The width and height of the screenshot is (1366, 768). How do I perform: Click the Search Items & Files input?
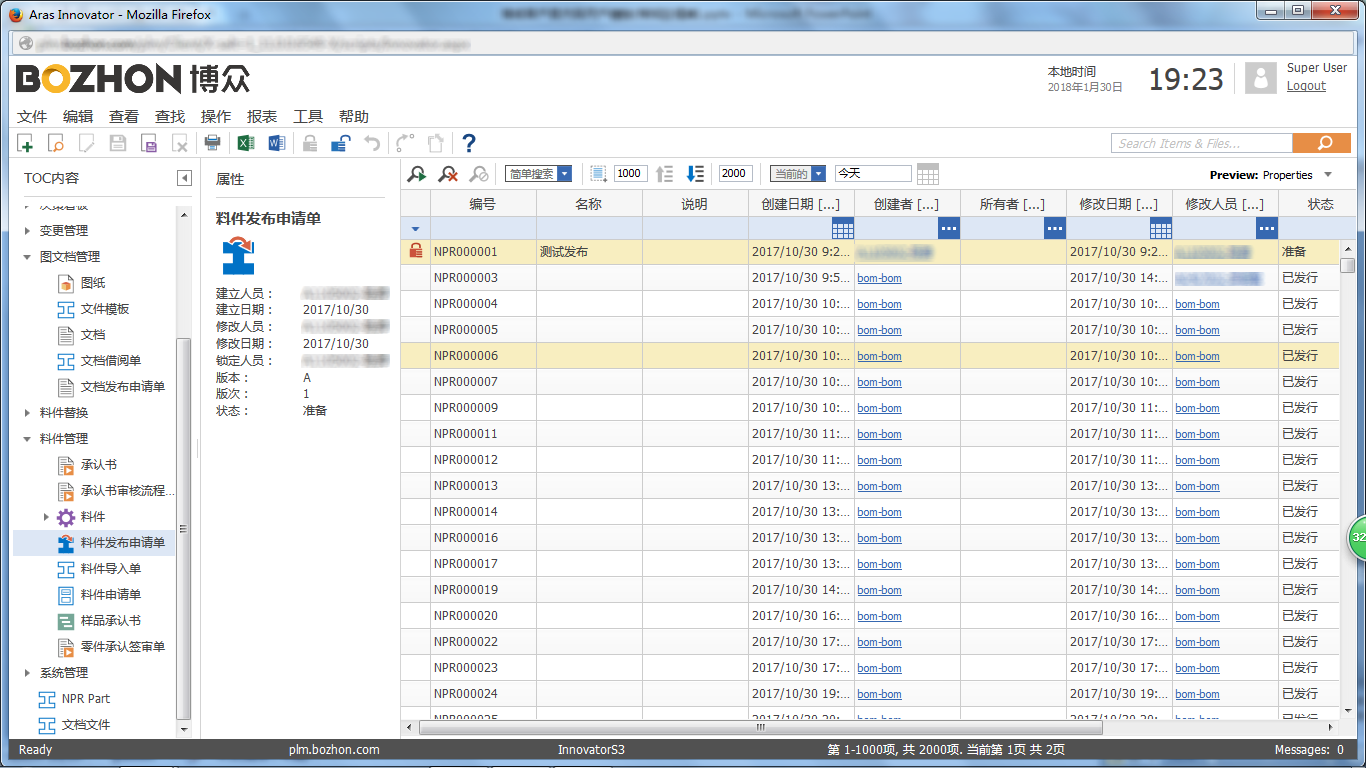coord(1202,143)
